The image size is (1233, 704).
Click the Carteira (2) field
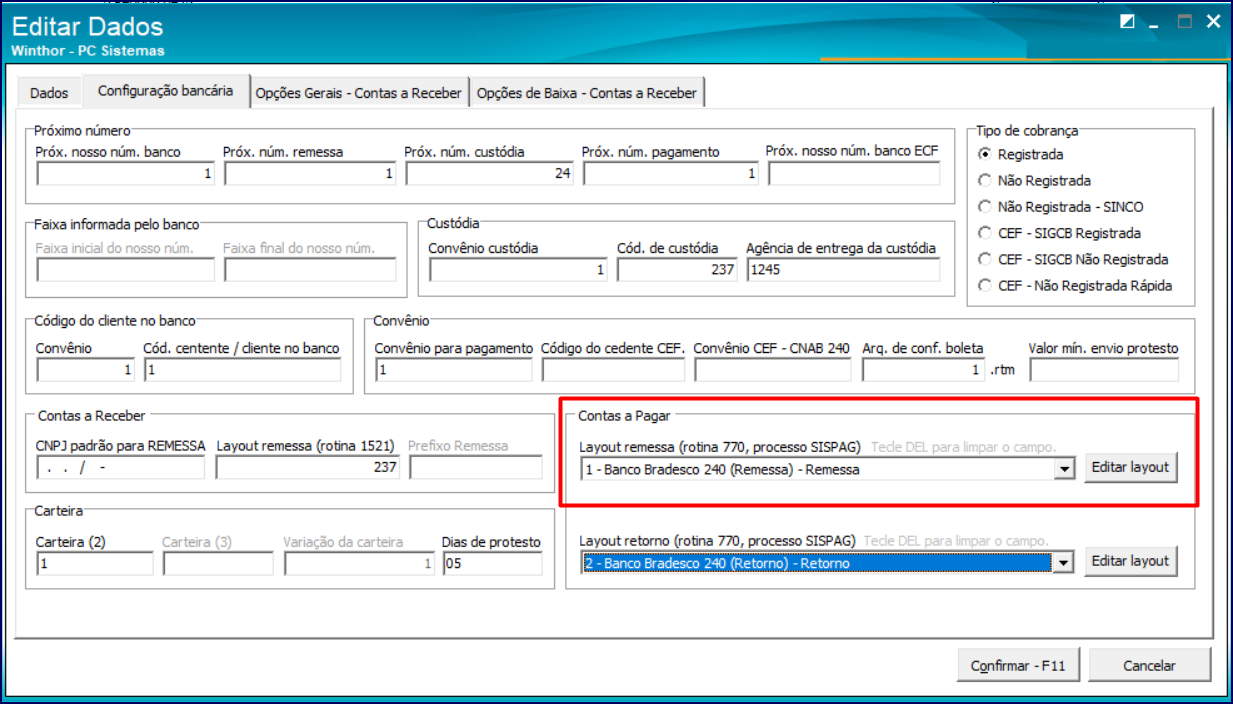coord(95,564)
